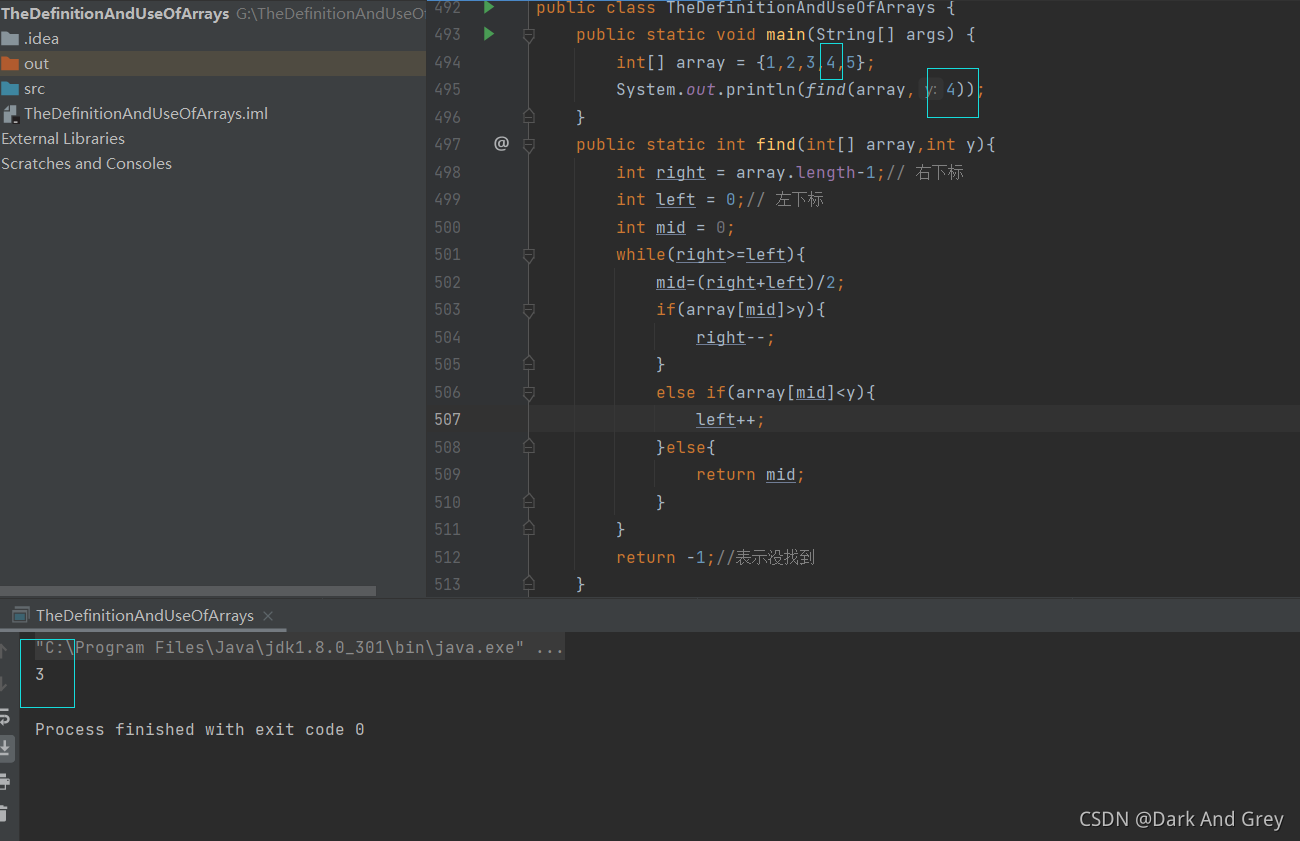Click the run tab's application icon
The image size is (1300, 841).
tap(20, 616)
